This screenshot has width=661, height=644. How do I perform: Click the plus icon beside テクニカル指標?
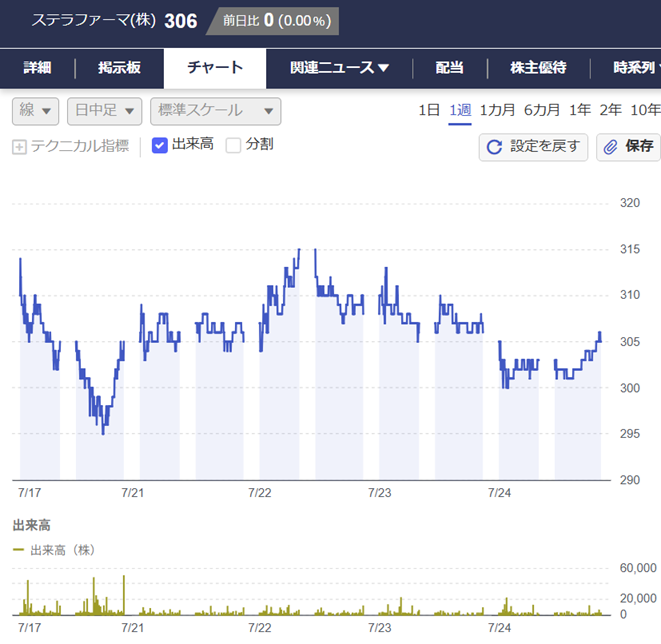(x=19, y=147)
